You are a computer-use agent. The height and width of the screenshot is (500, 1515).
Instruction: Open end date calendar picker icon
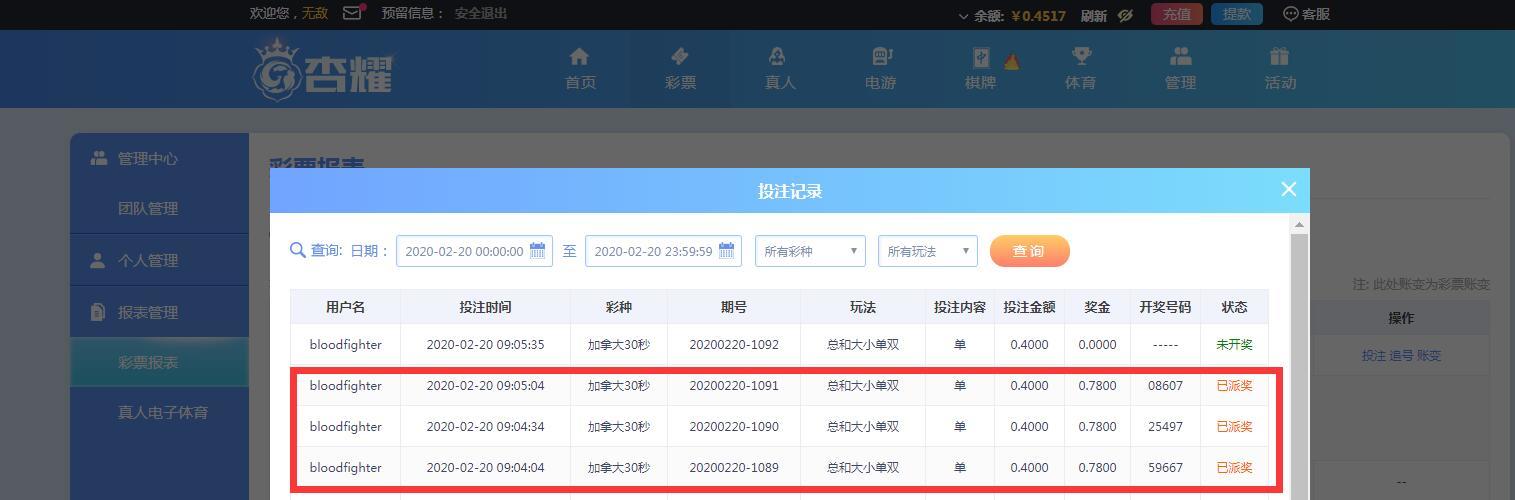[727, 250]
